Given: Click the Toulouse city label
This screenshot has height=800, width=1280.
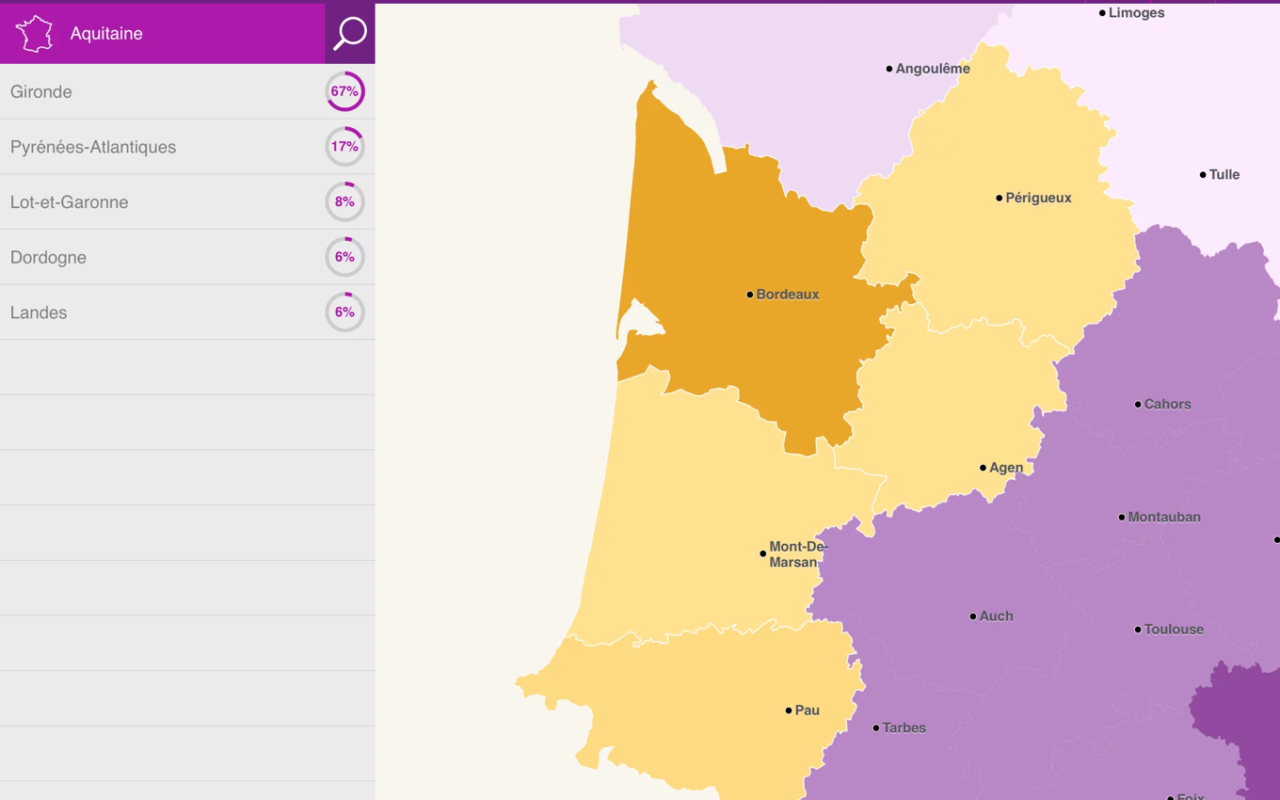Looking at the screenshot, I should pos(1174,629).
